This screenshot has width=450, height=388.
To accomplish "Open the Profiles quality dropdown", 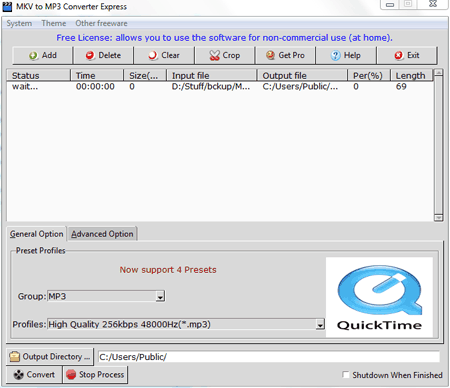I will click(320, 324).
